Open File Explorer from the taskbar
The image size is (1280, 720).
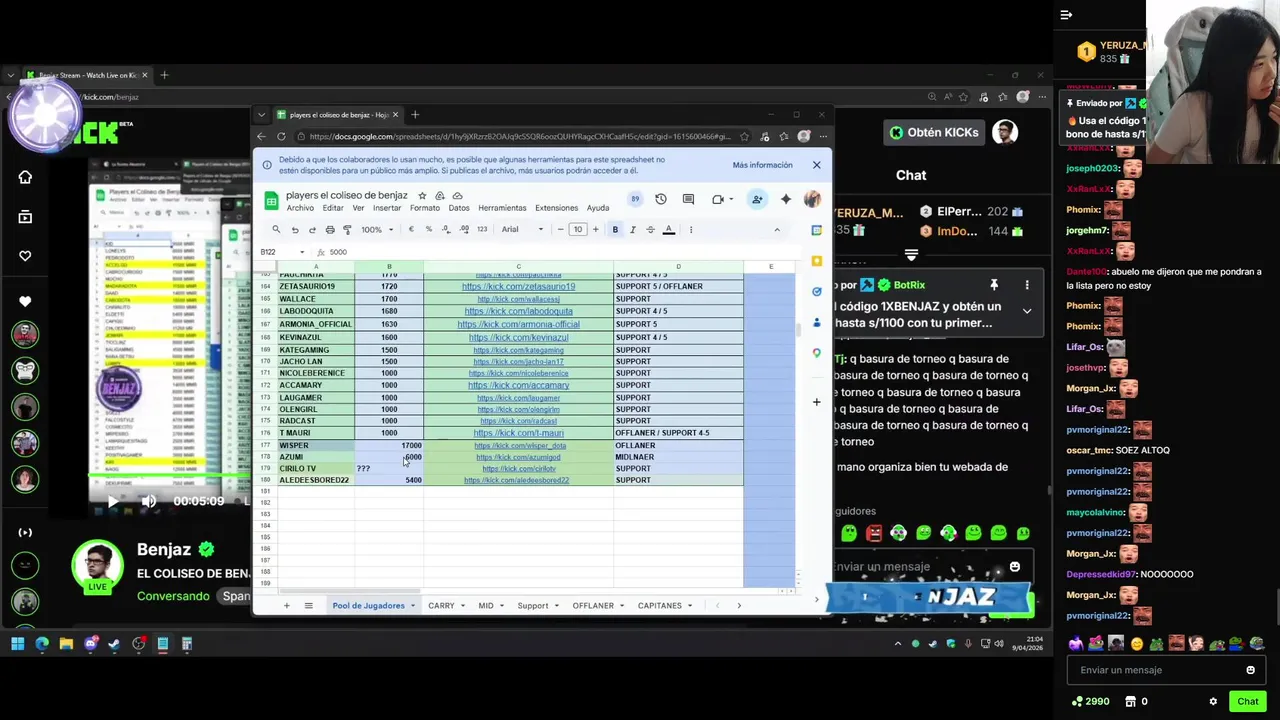point(66,644)
